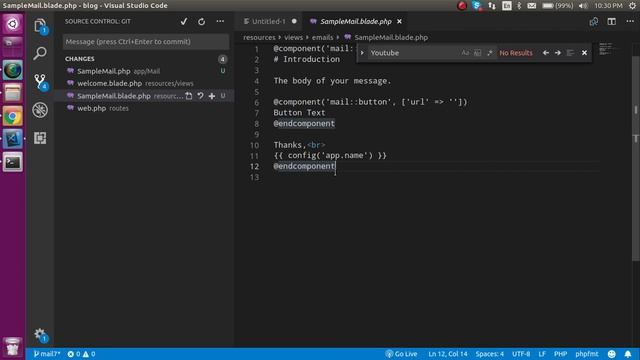Select encoding UTF-8 in status bar
Viewport: 640px width, 360px height.
click(x=521, y=354)
